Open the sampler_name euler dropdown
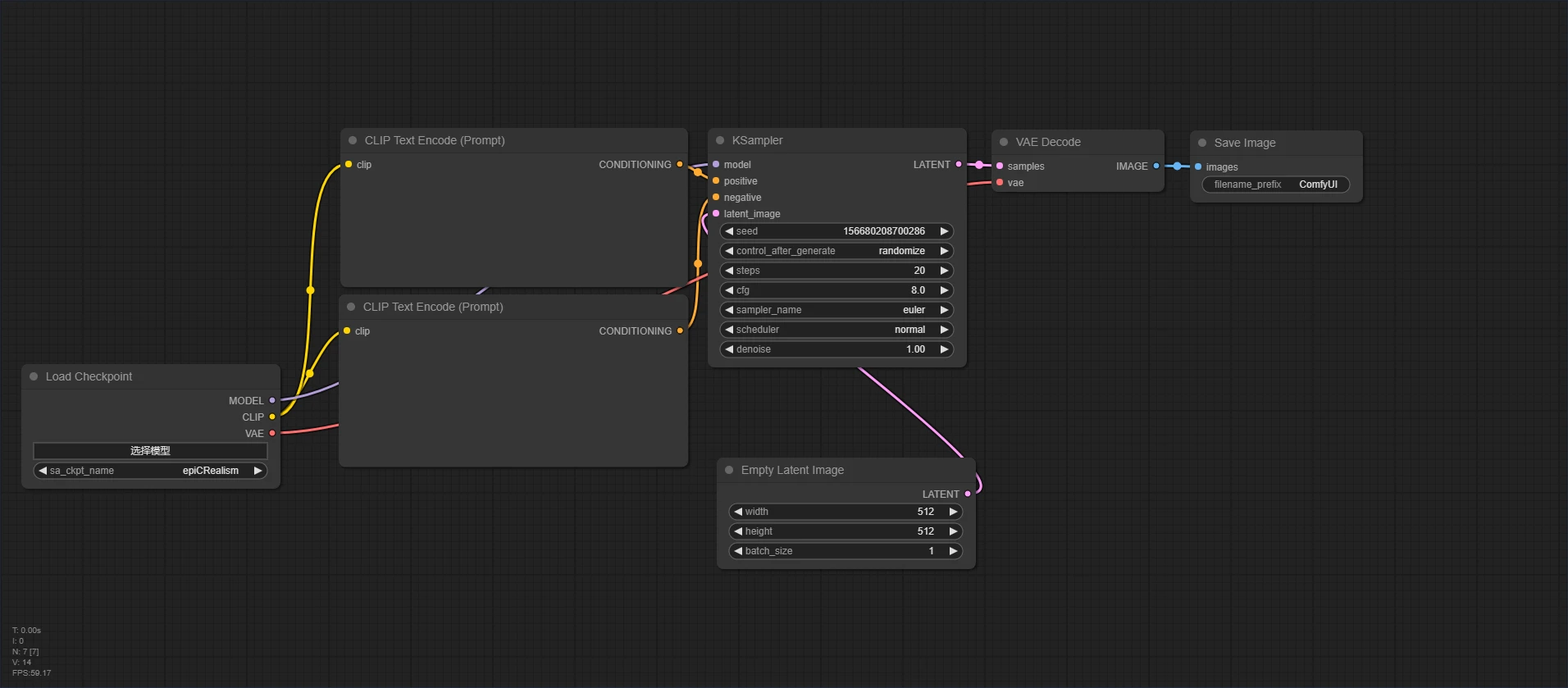Viewport: 1568px width, 688px height. click(x=836, y=310)
